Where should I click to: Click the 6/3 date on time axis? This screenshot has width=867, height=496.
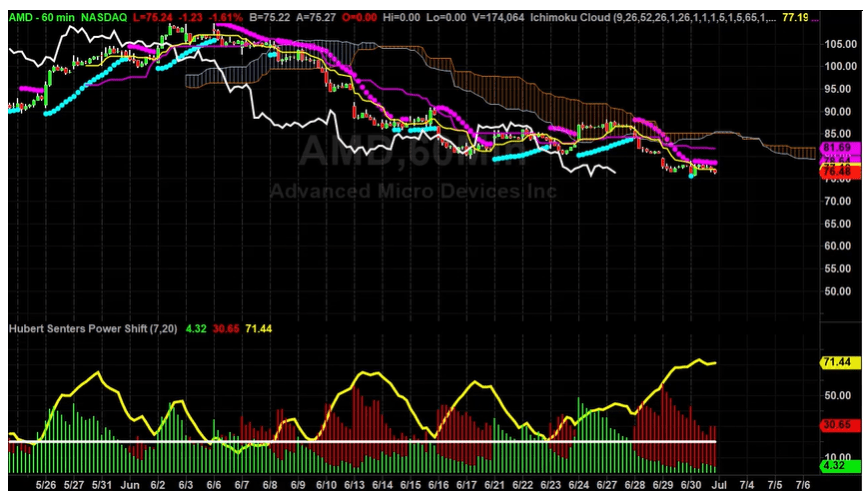point(186,485)
